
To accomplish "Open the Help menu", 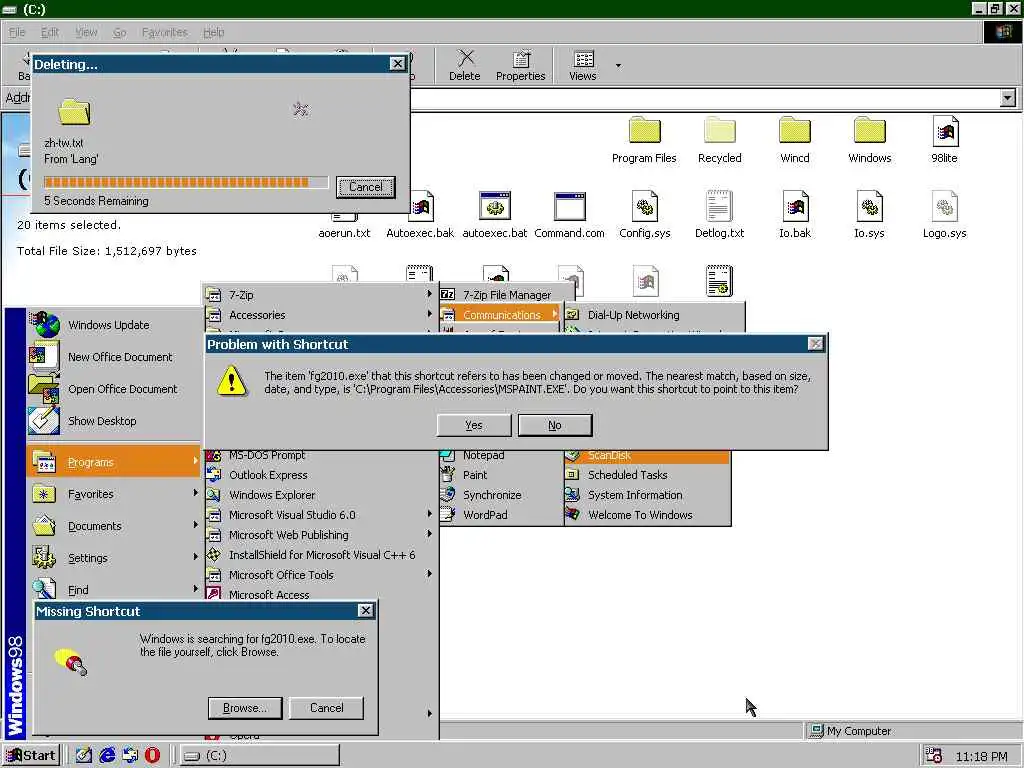I will pyautogui.click(x=214, y=32).
